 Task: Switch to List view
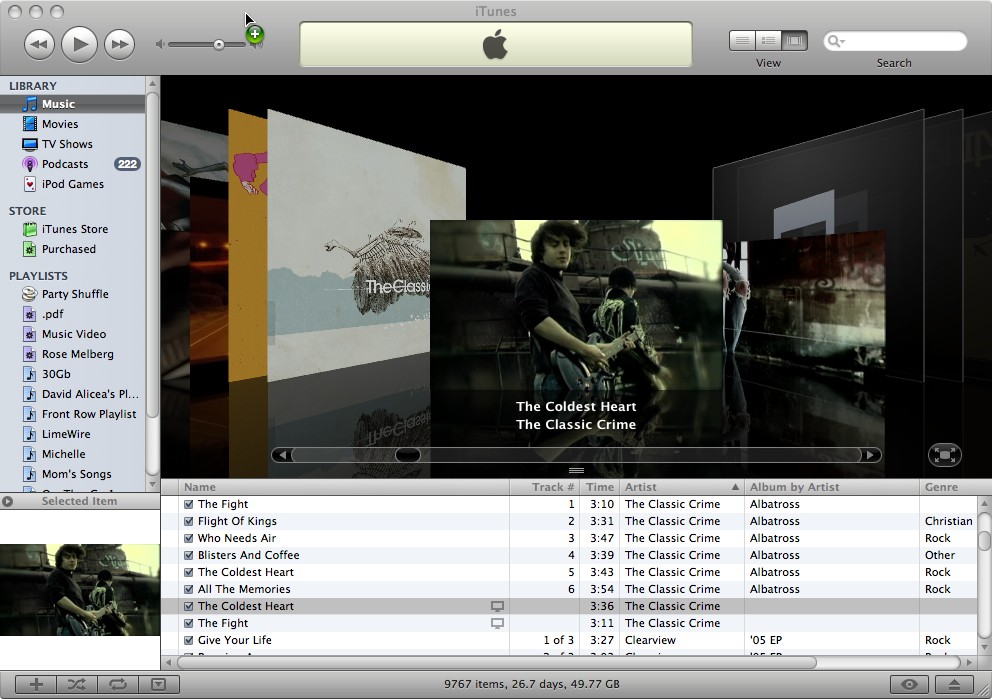(x=742, y=41)
